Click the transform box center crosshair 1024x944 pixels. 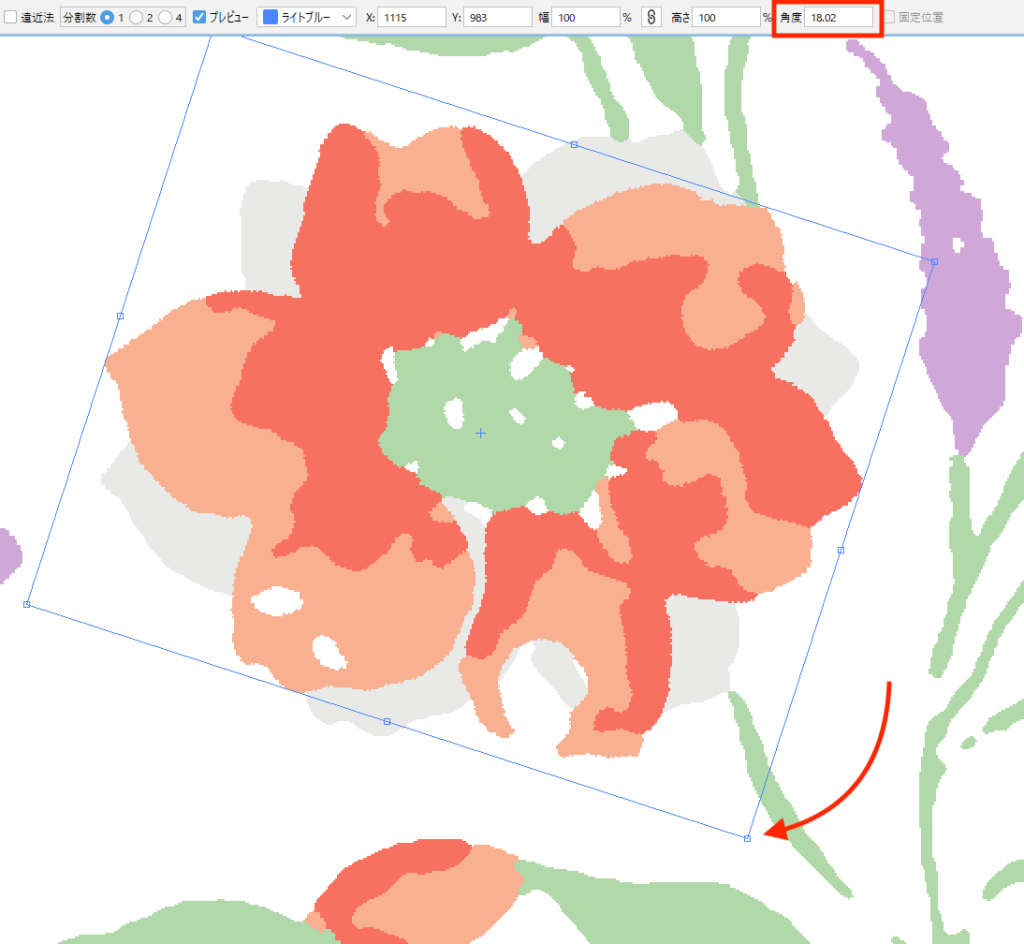pyautogui.click(x=481, y=433)
